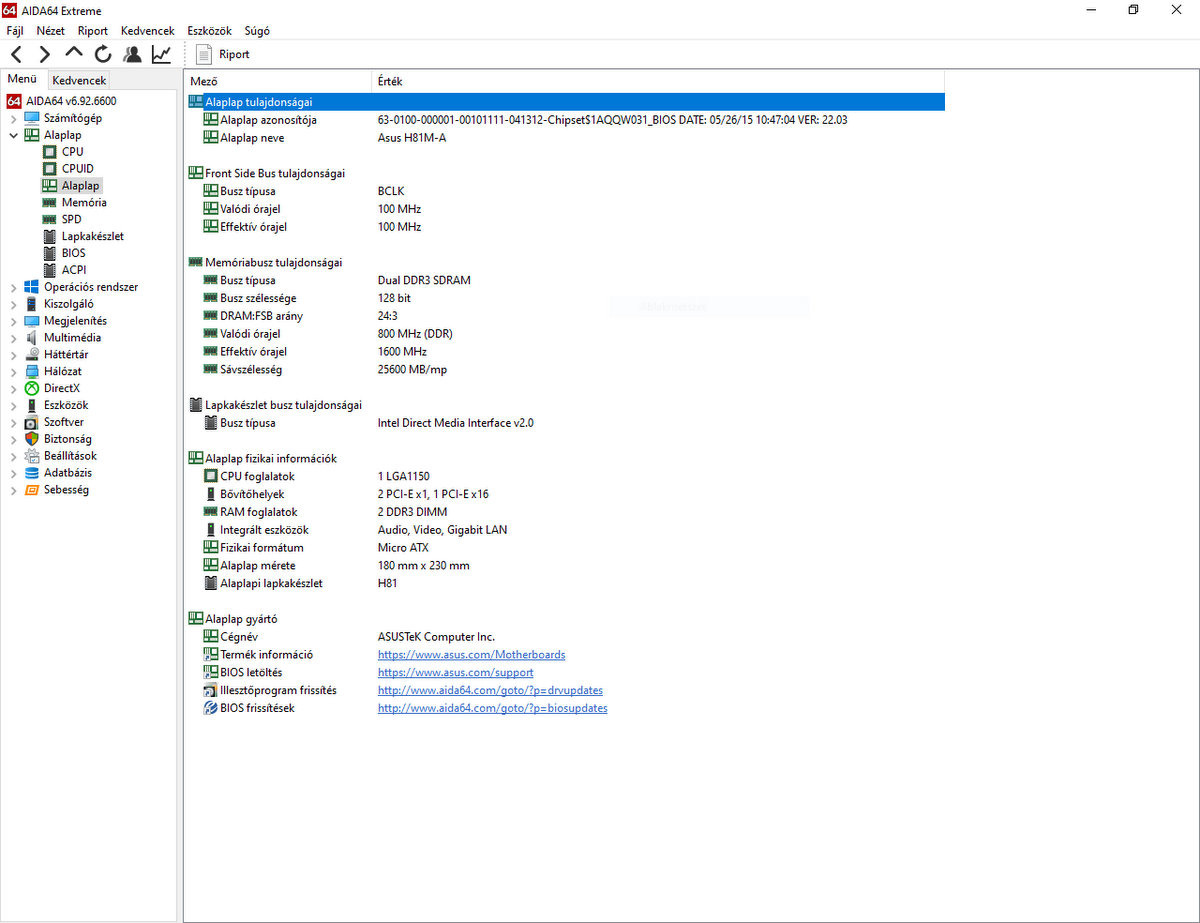The width and height of the screenshot is (1200, 923).
Task: Open the biosupdates link
Action: click(492, 709)
